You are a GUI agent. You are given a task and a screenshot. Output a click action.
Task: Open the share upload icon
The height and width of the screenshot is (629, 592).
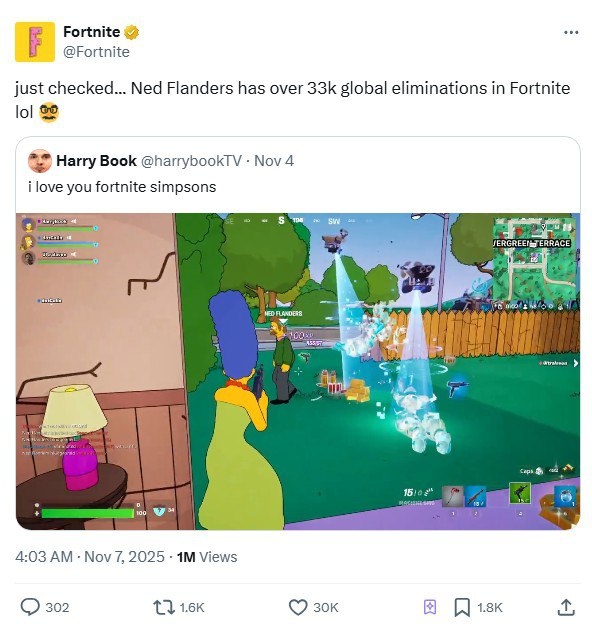tap(566, 607)
